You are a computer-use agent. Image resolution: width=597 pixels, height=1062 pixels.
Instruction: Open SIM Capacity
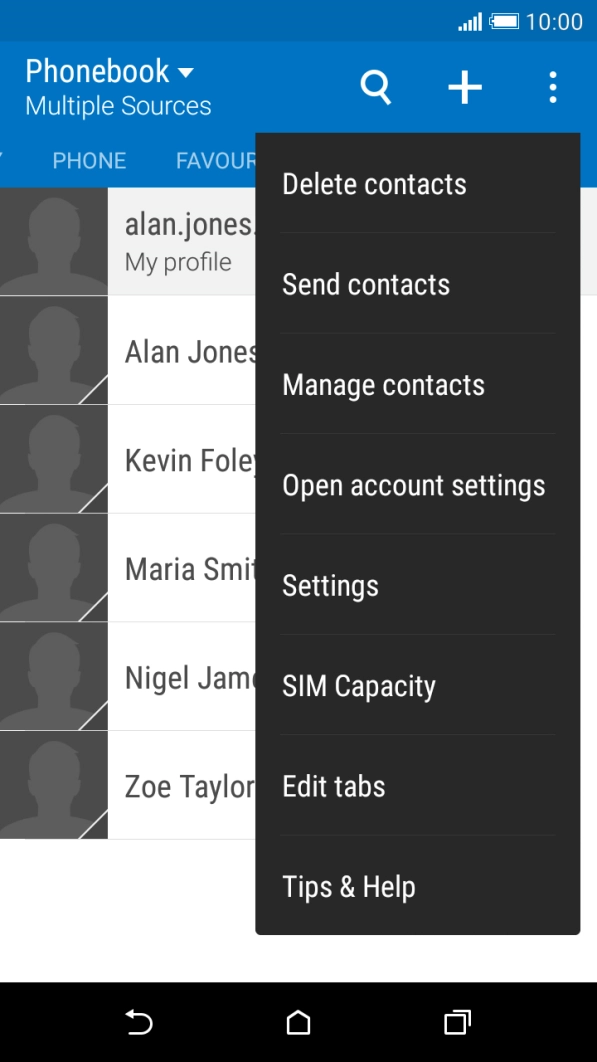pos(360,686)
